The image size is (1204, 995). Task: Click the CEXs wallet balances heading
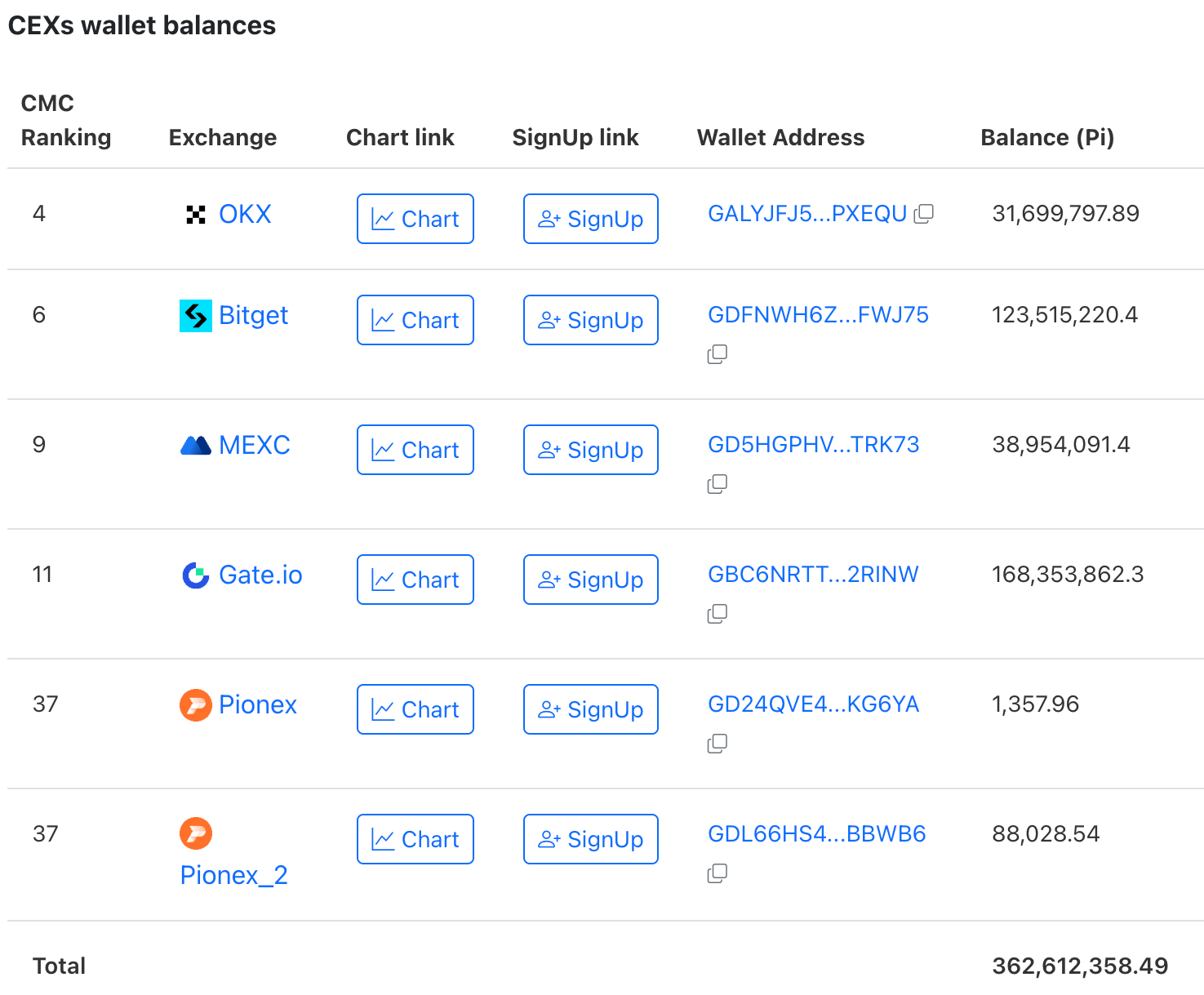click(x=142, y=25)
